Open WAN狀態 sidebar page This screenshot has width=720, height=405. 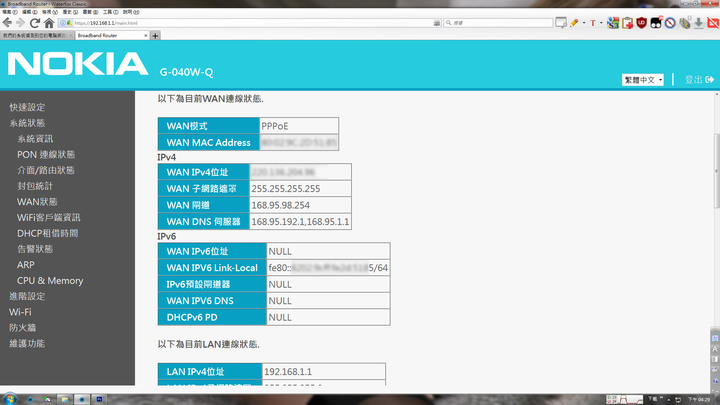pyautogui.click(x=37, y=202)
